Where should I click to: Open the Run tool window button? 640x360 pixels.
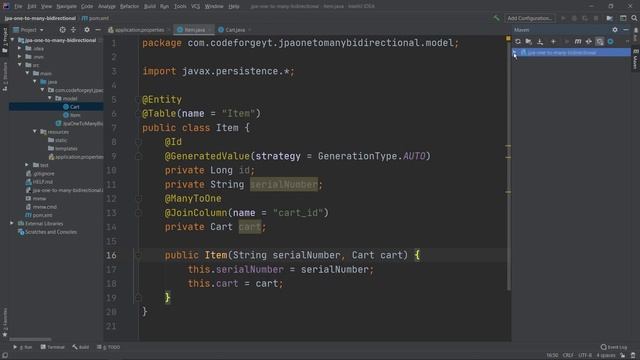(23, 347)
